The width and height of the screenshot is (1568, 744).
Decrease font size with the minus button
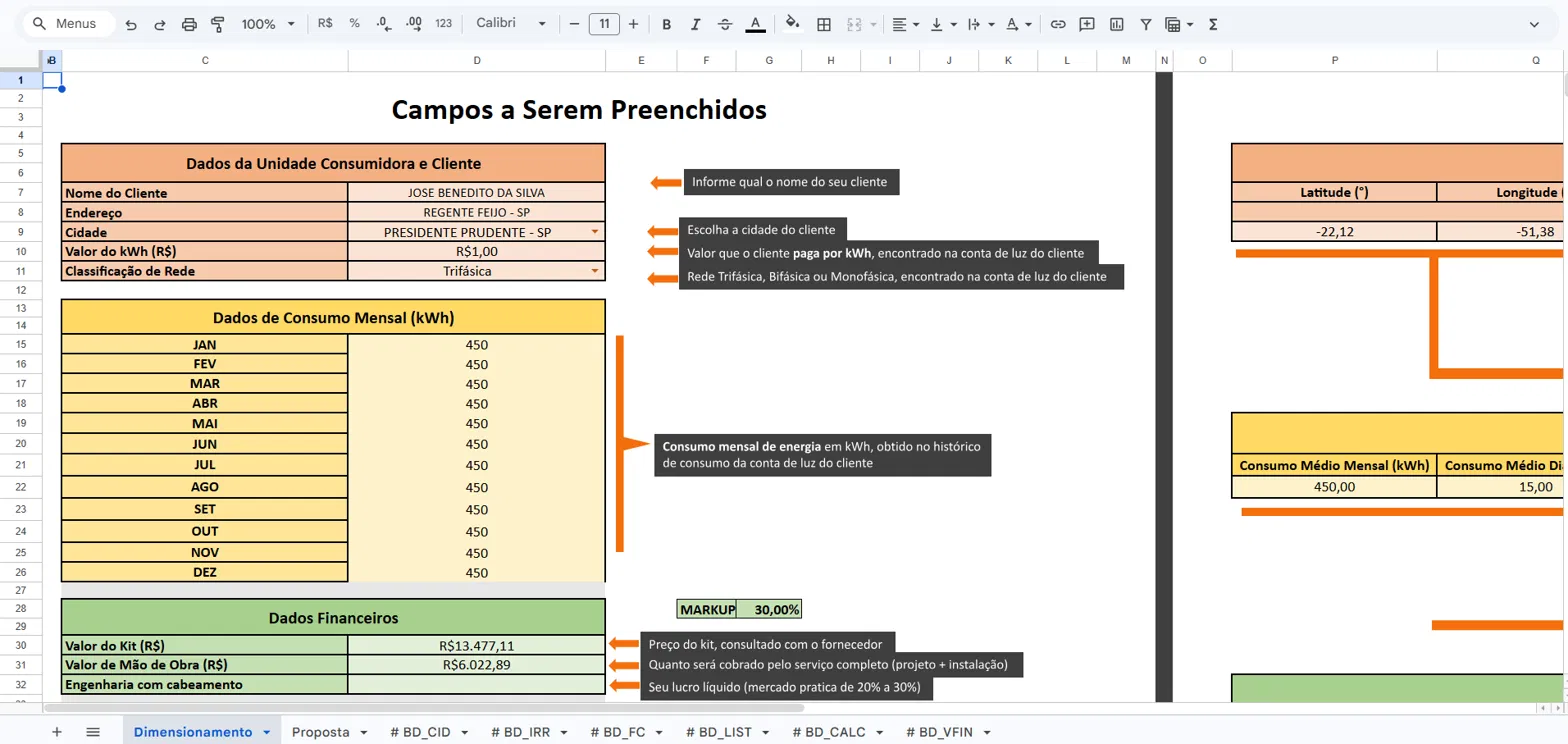point(574,23)
